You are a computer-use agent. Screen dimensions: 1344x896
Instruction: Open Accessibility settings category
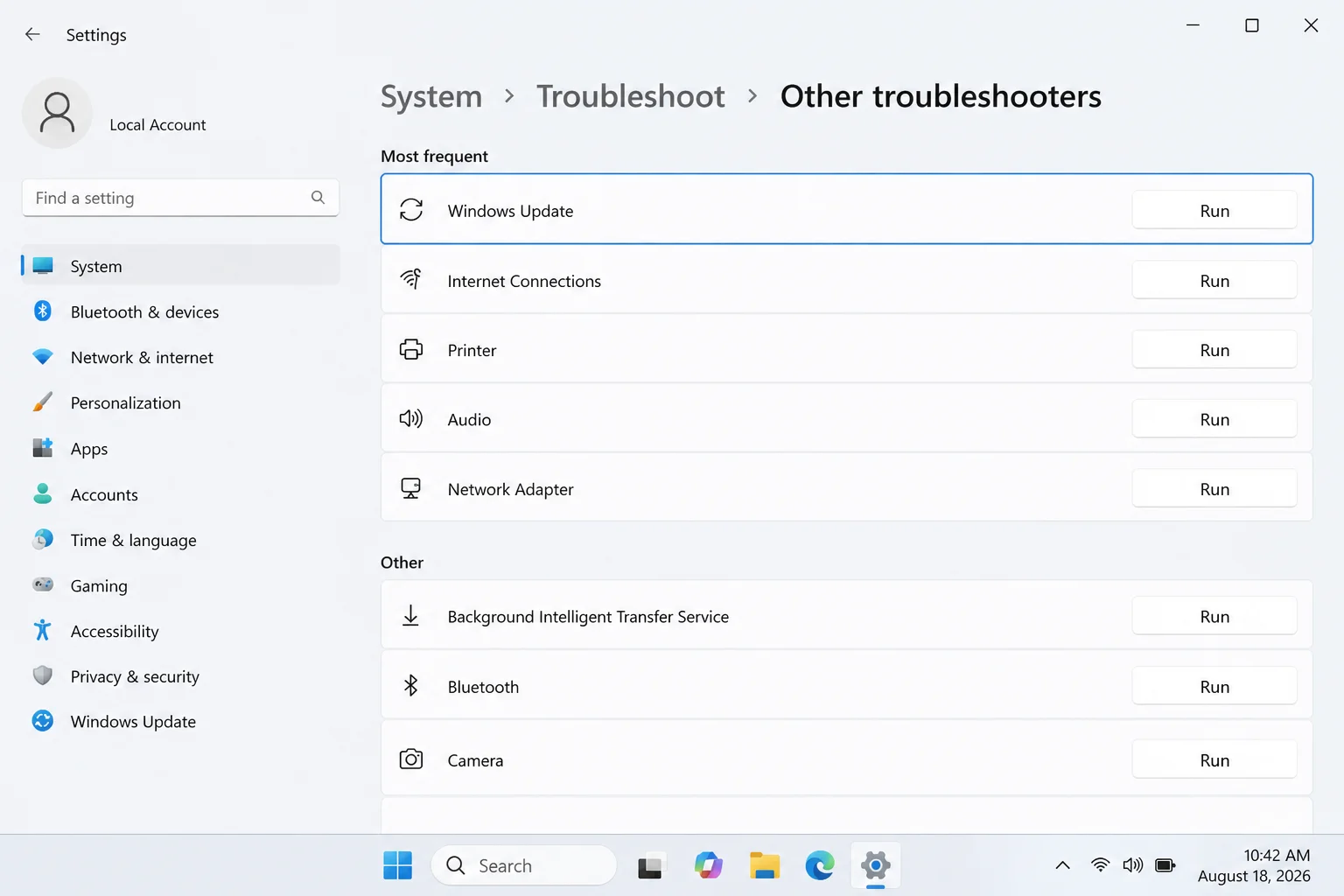tap(180, 631)
